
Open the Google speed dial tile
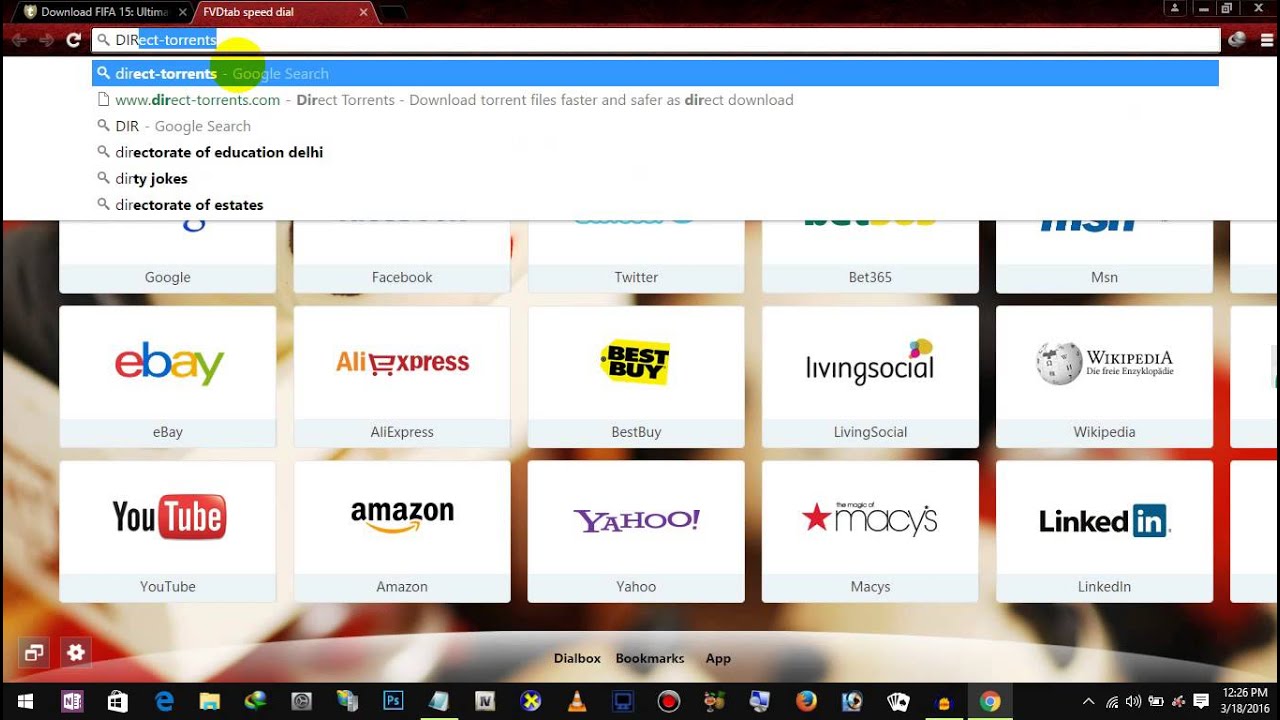[x=168, y=256]
